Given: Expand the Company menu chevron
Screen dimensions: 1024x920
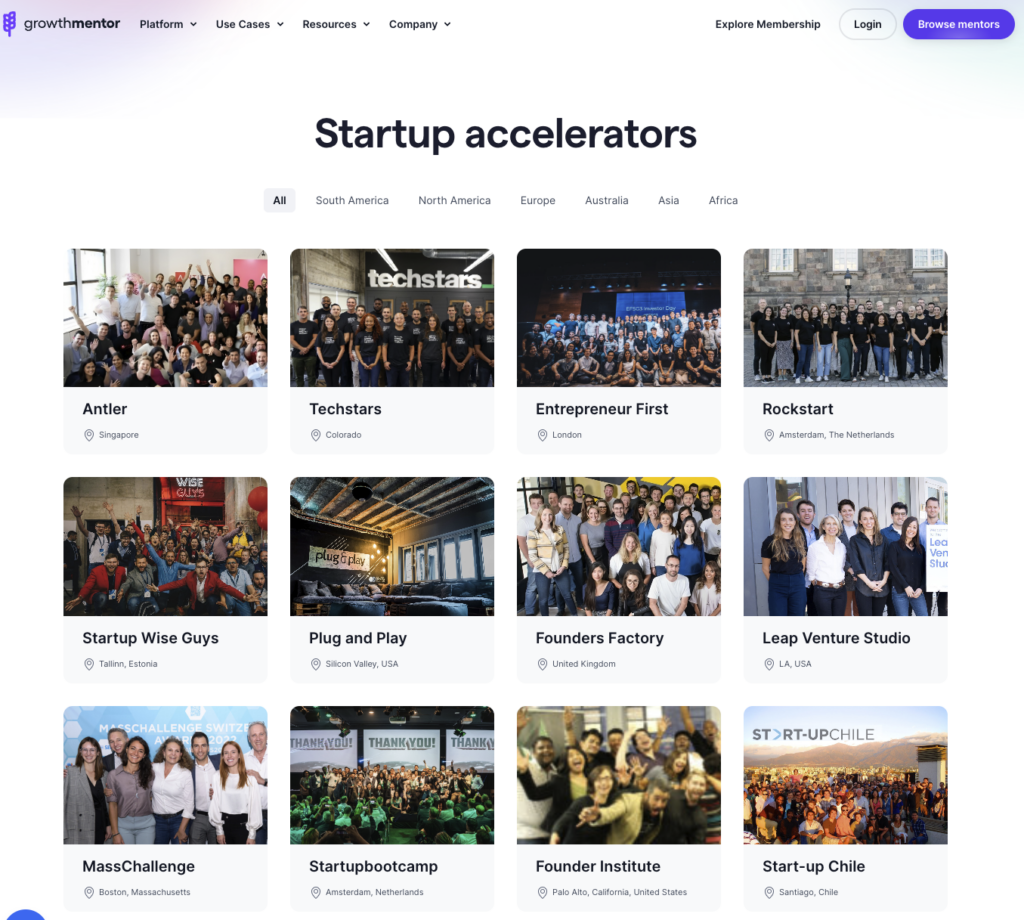Looking at the screenshot, I should tap(447, 24).
